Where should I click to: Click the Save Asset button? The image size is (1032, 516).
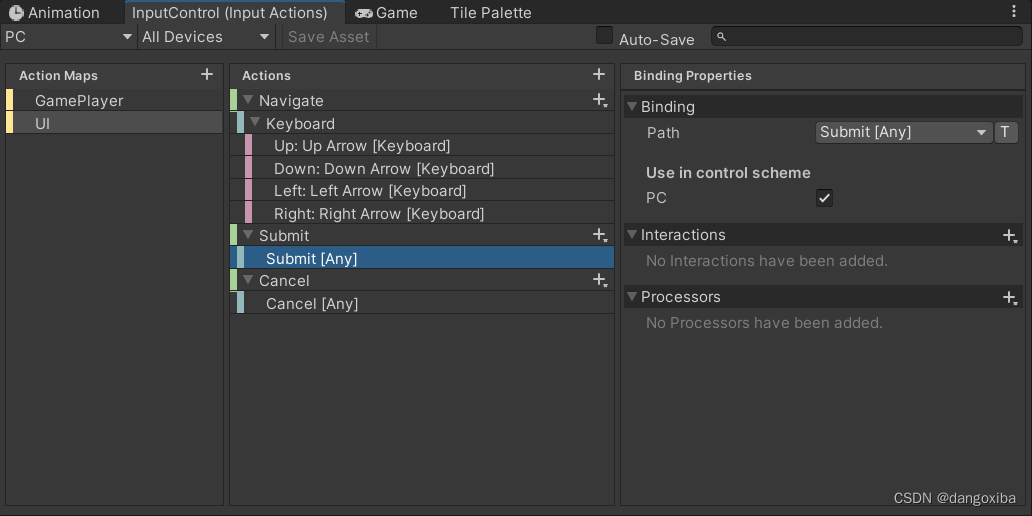click(x=328, y=37)
